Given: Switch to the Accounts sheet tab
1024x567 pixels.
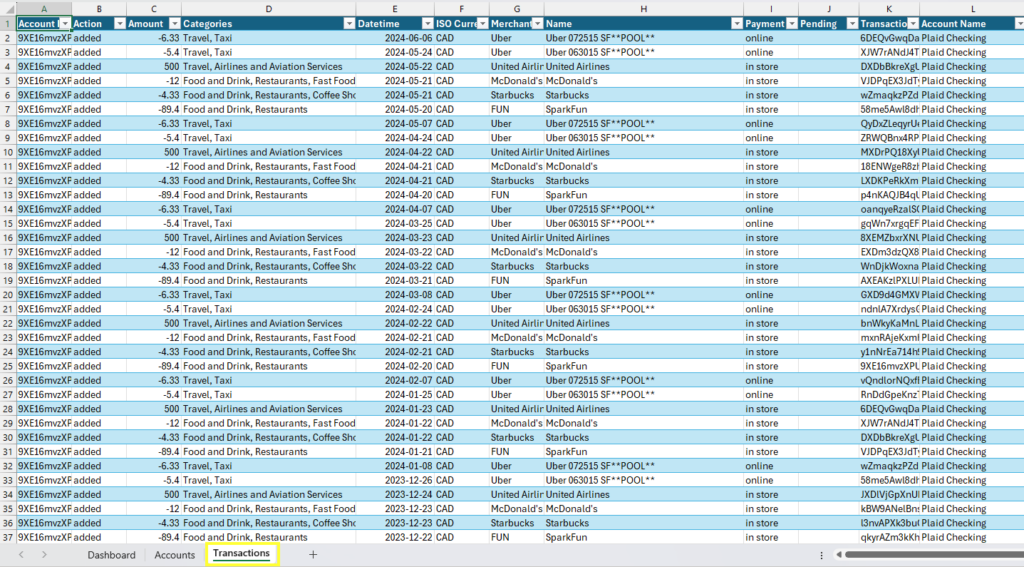Looking at the screenshot, I should [175, 554].
